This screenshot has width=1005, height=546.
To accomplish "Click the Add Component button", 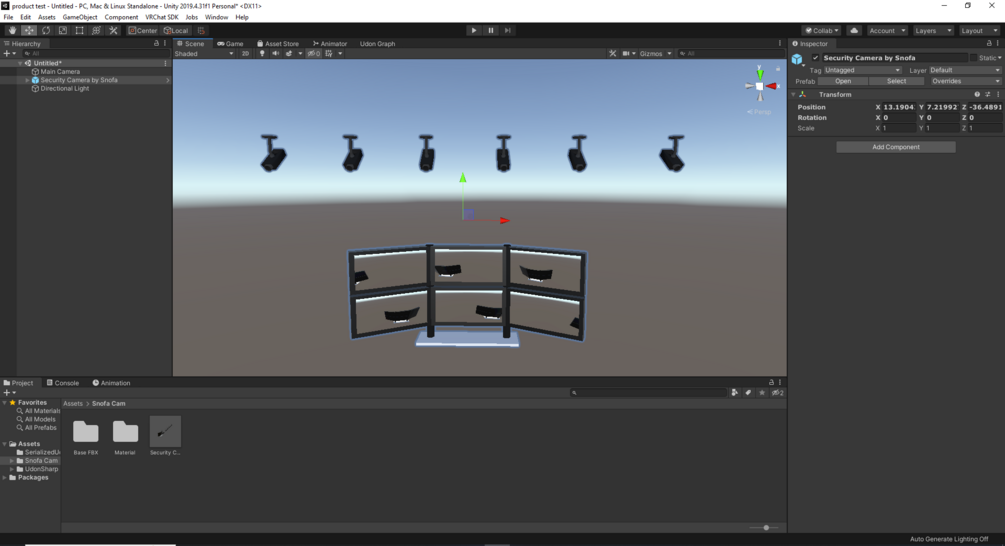I will [895, 147].
